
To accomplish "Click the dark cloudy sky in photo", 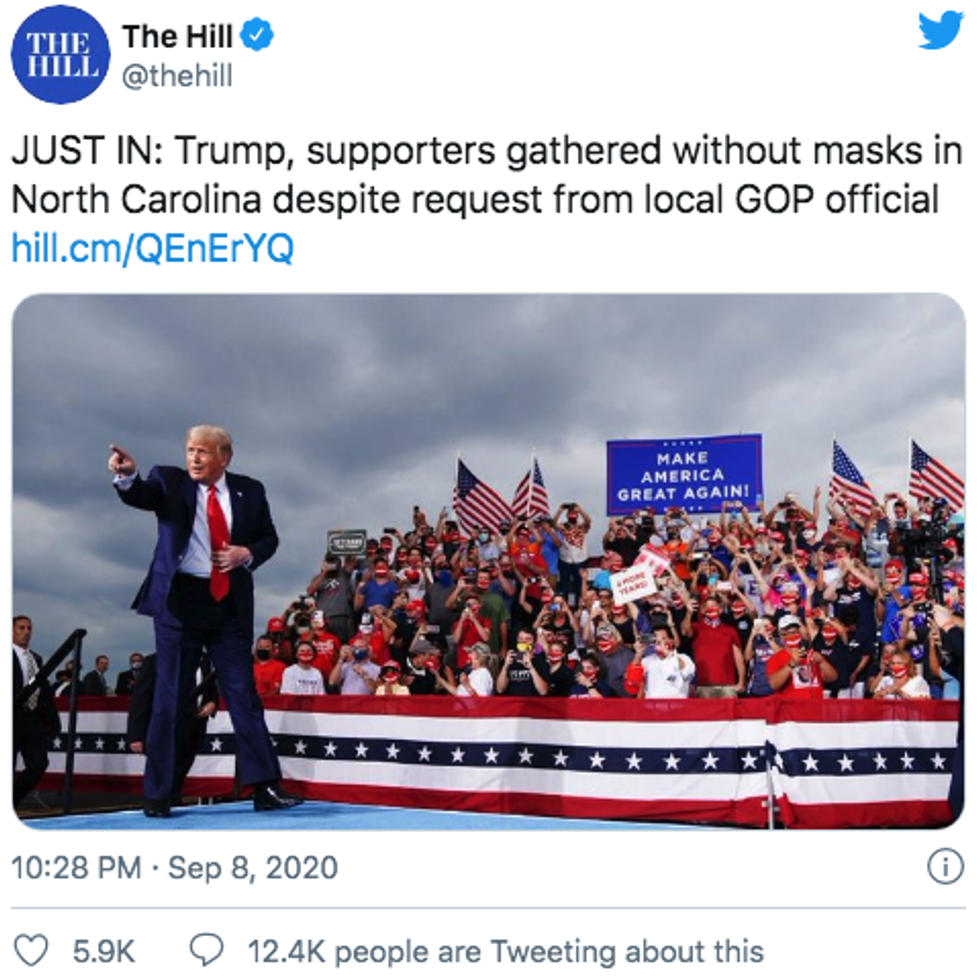I will pyautogui.click(x=400, y=380).
